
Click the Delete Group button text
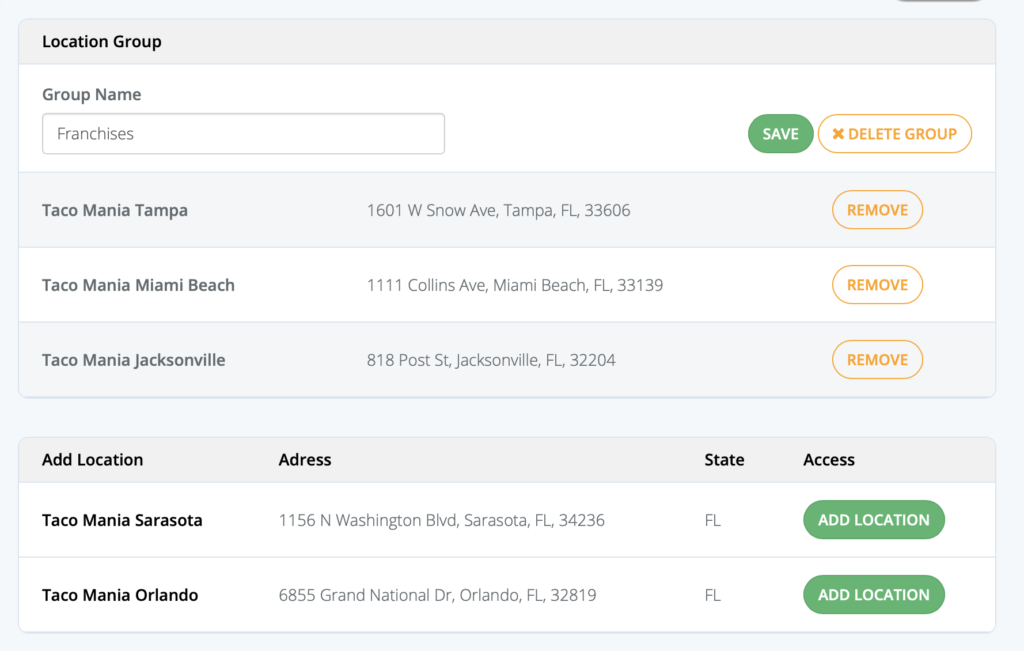pyautogui.click(x=903, y=134)
